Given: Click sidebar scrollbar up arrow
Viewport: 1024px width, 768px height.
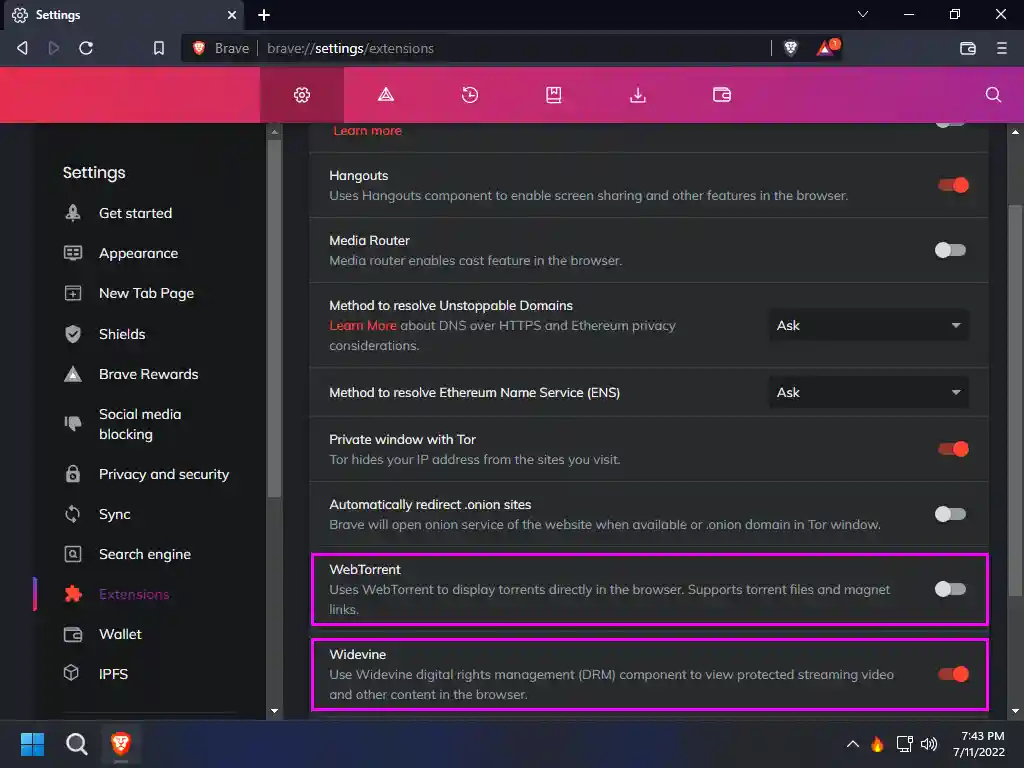Looking at the screenshot, I should tap(274, 132).
